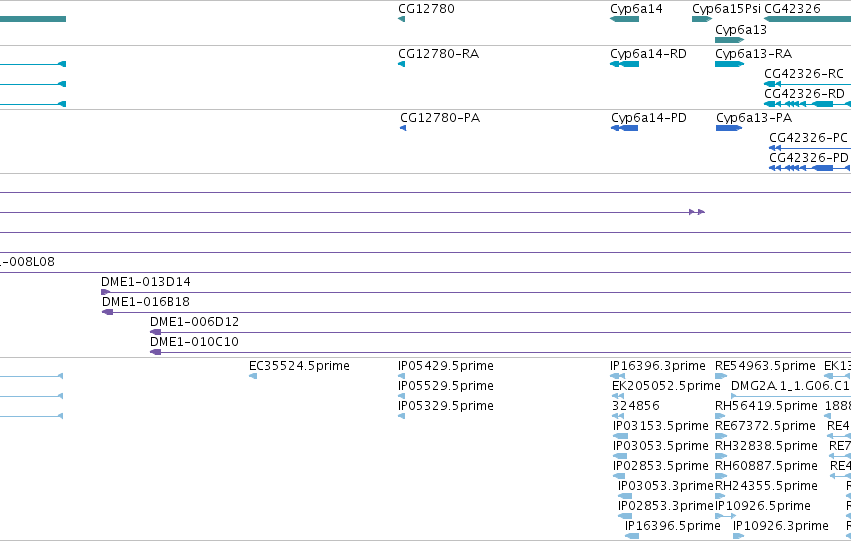Select the IP16396.5prime EST label
Screen dimensions: 851x541
(672, 526)
